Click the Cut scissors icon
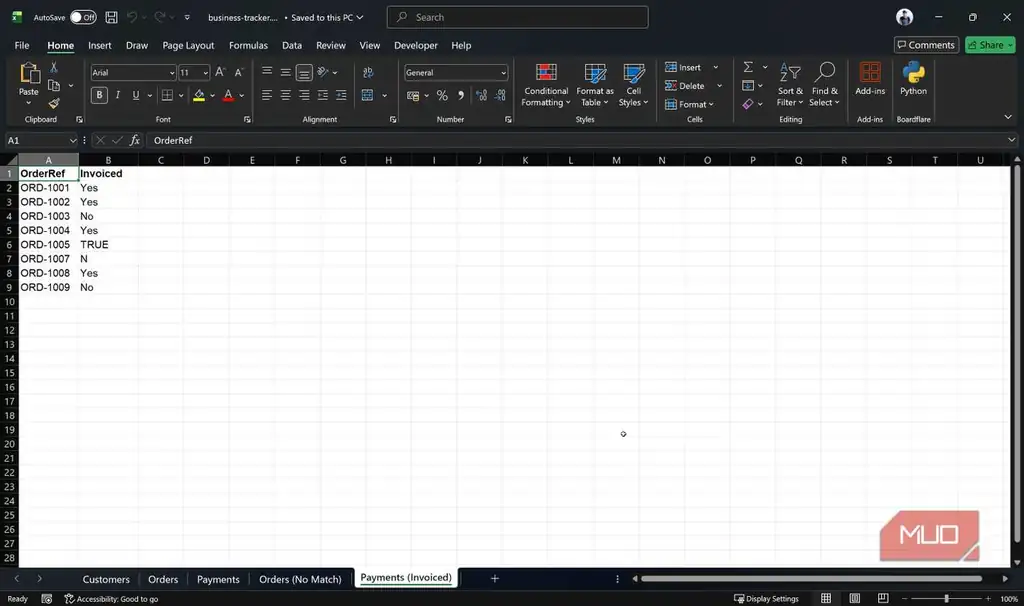The image size is (1024, 606). pyautogui.click(x=54, y=67)
